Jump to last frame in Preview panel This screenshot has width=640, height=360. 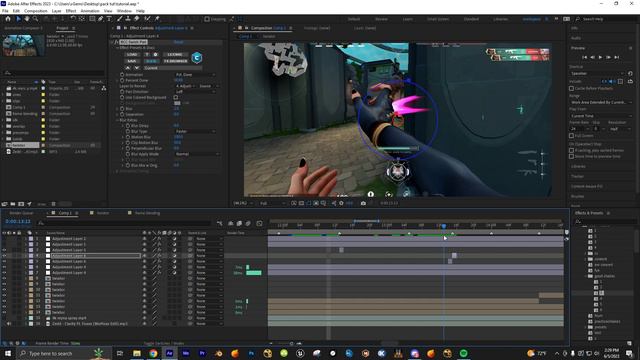[617, 58]
